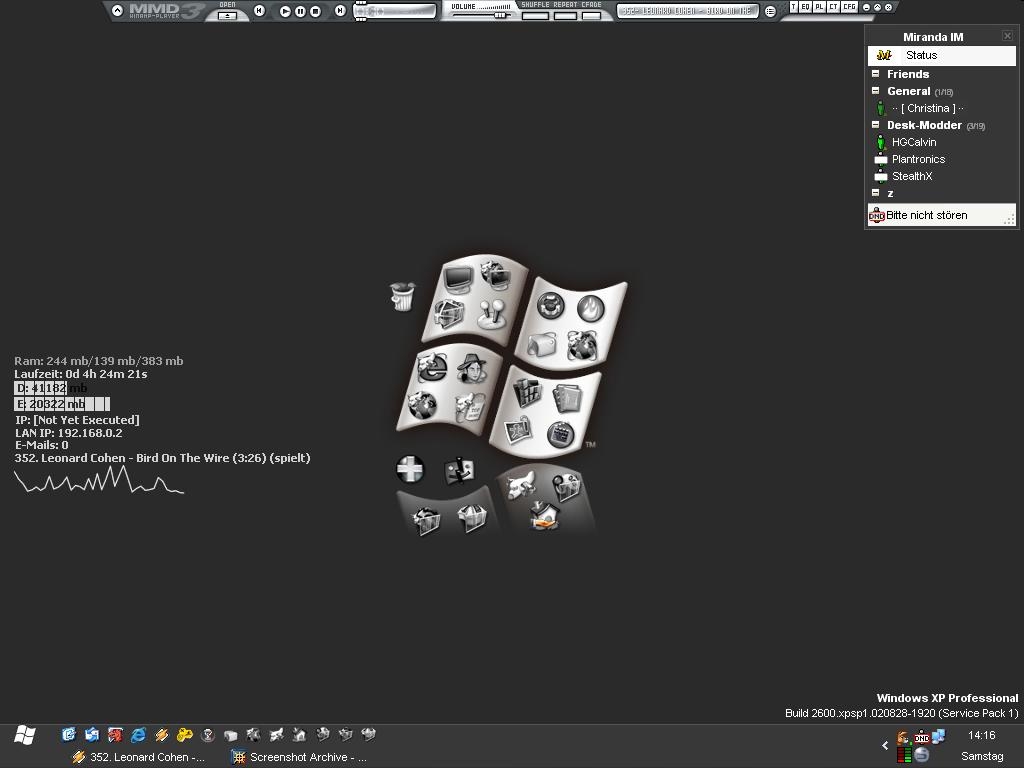Launch the yellow keys icon in quick launch

[x=185, y=735]
